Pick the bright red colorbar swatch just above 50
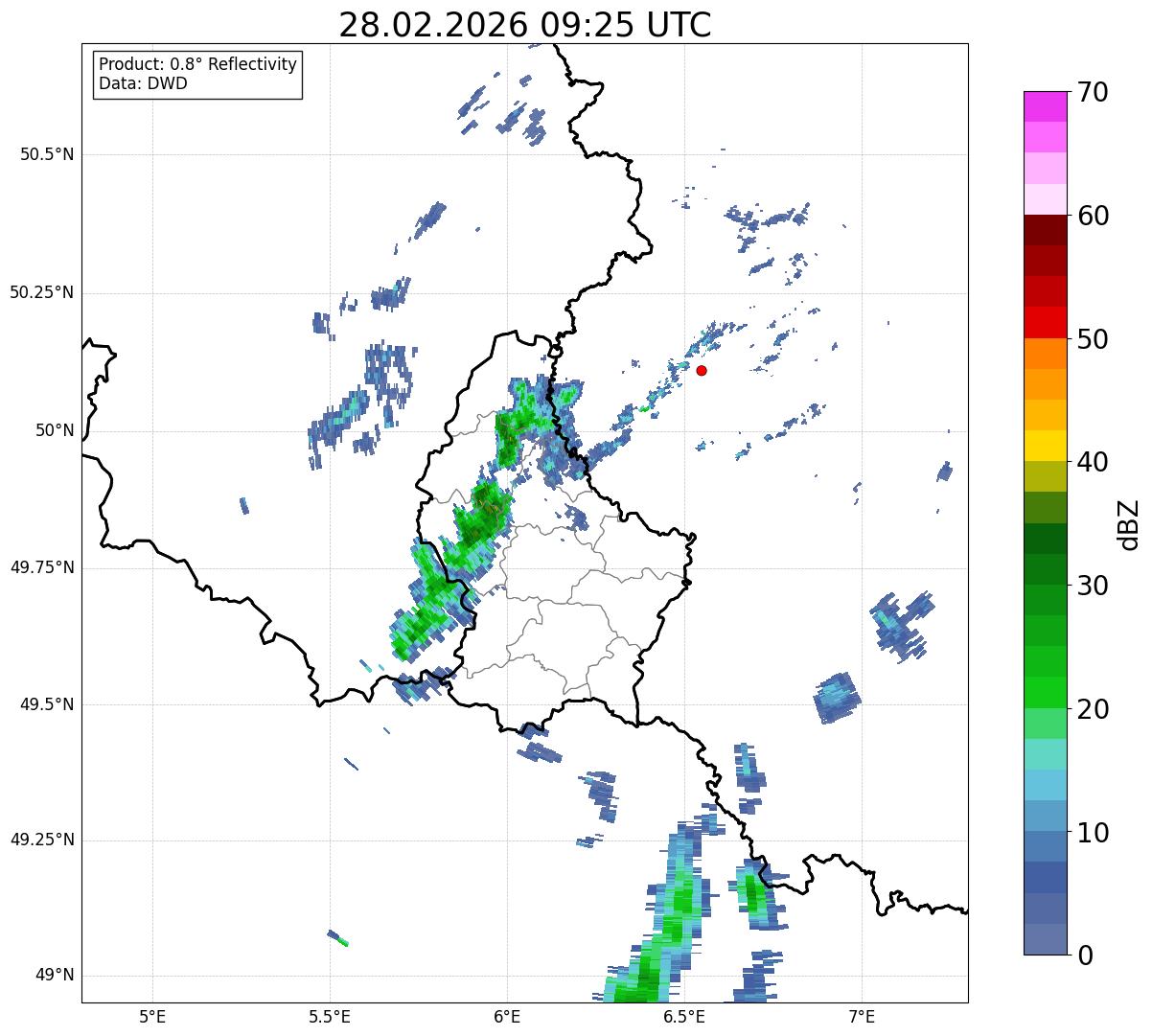The image size is (1152, 1036). [1046, 323]
